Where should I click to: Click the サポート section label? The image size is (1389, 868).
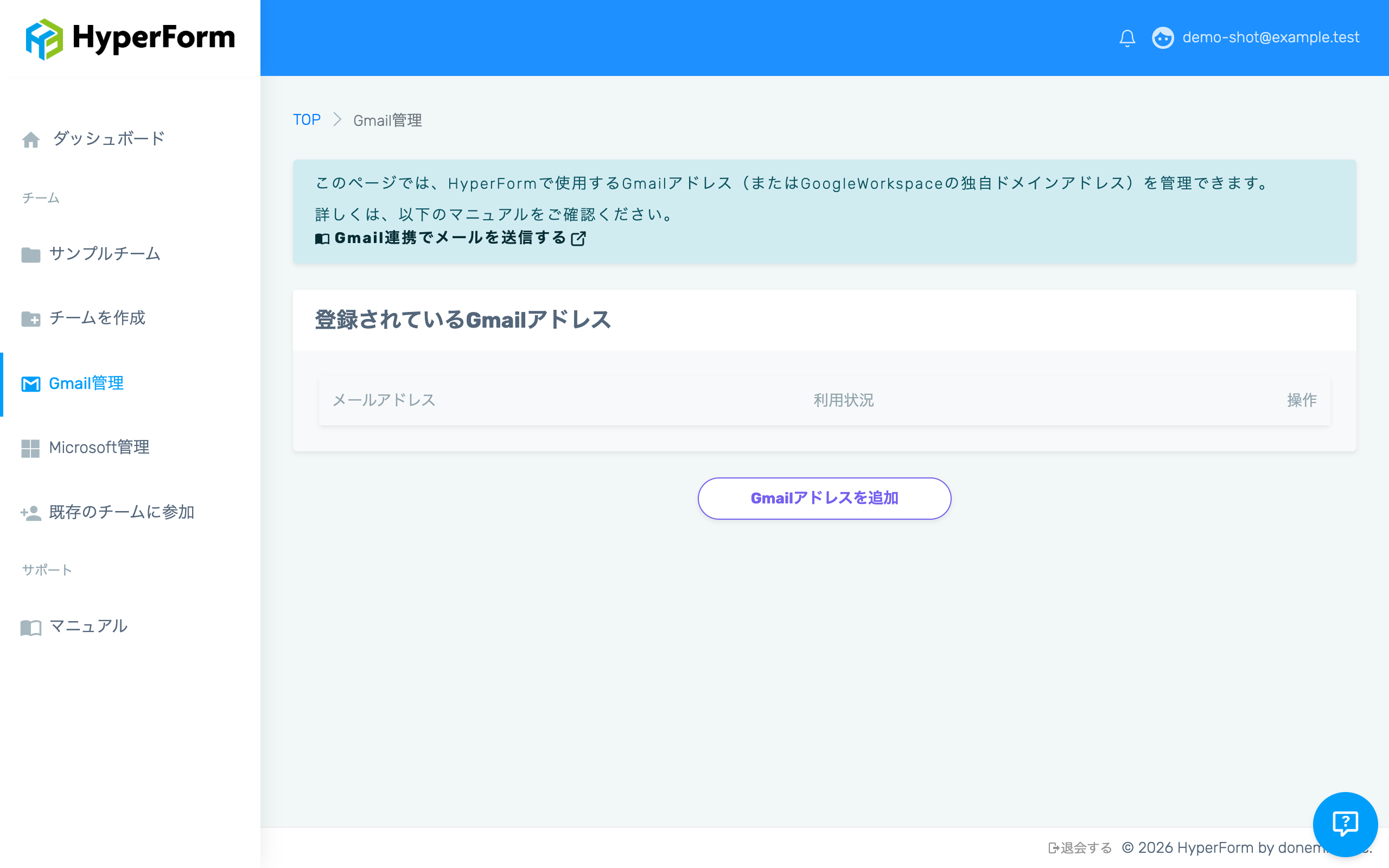tap(47, 570)
